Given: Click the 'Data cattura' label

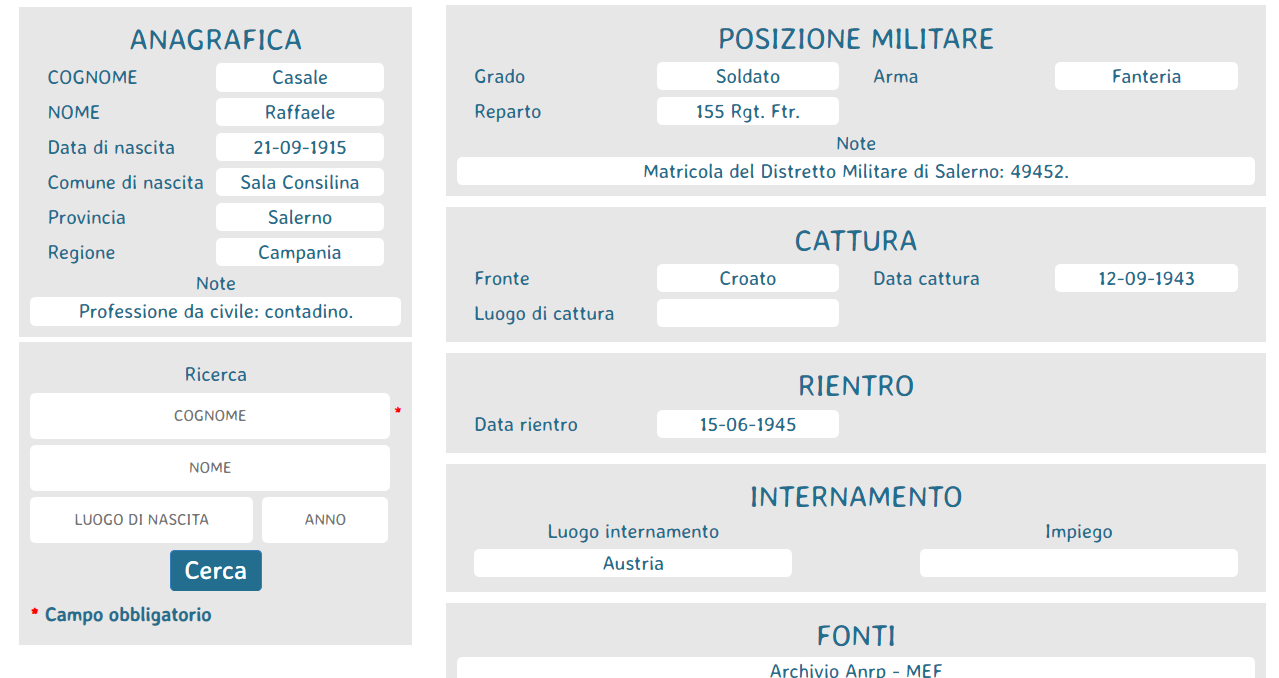Looking at the screenshot, I should (x=926, y=278).
